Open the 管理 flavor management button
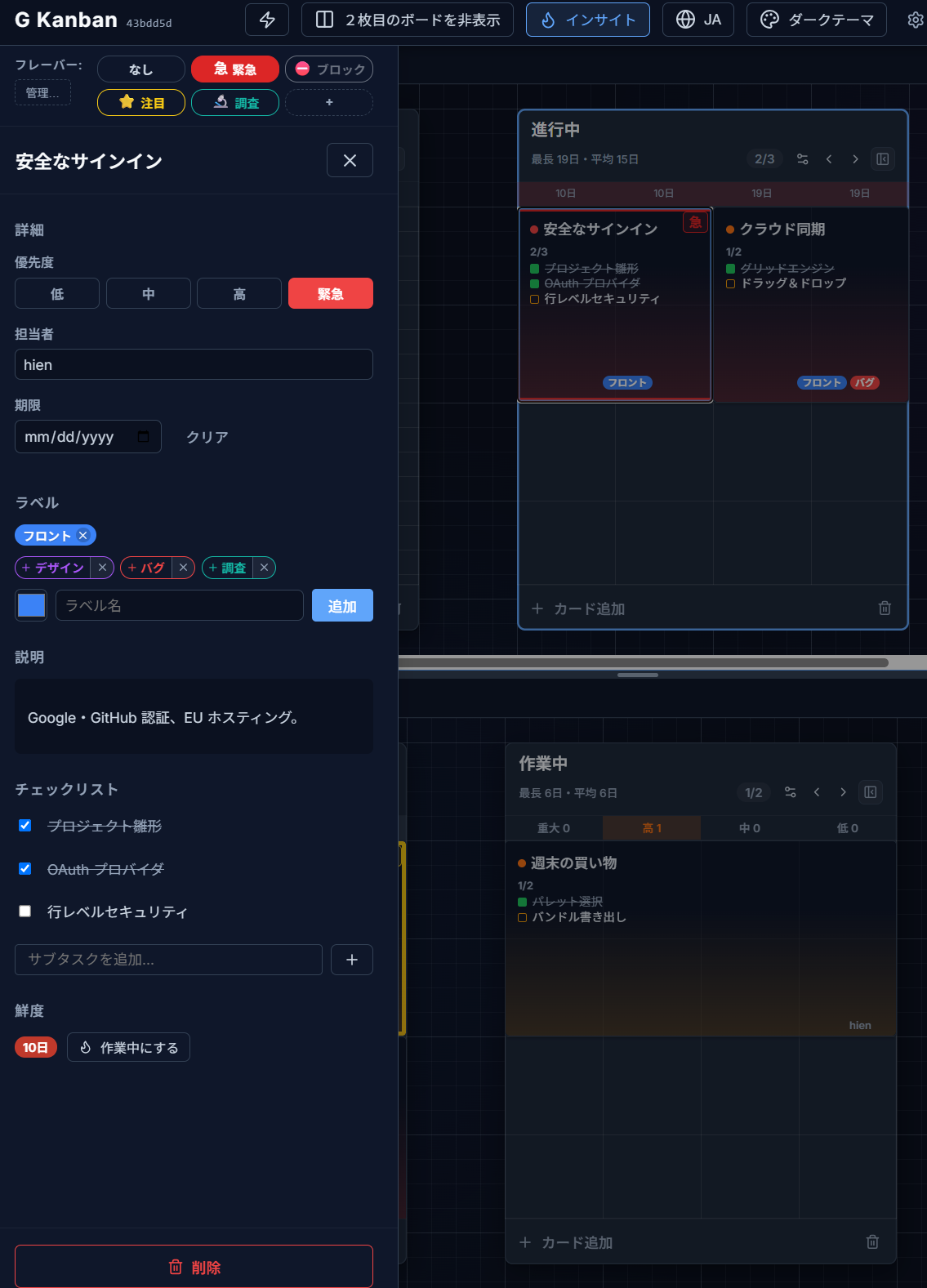Image resolution: width=927 pixels, height=1288 pixels. tap(42, 93)
